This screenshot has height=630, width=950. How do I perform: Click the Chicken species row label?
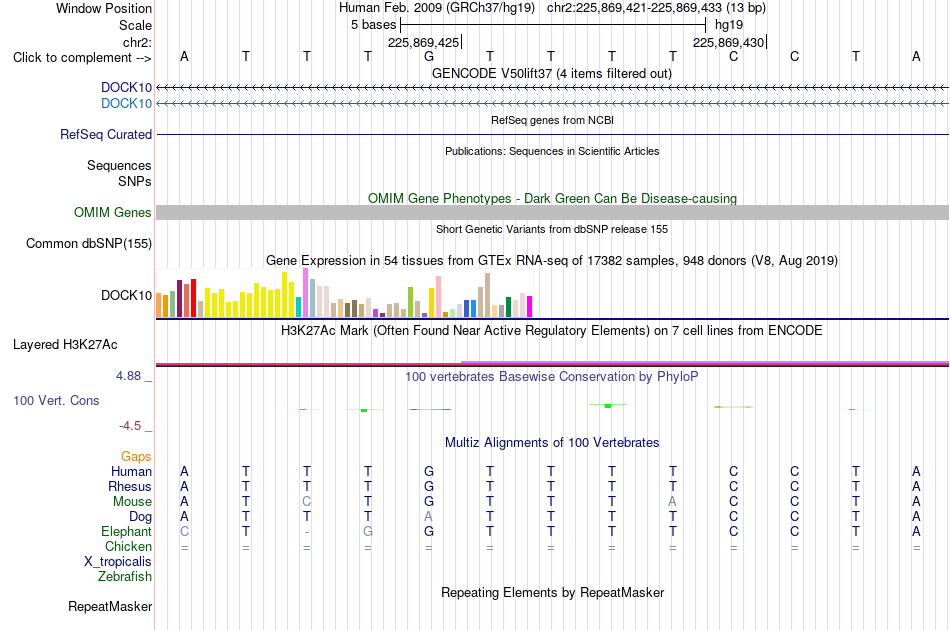(x=128, y=546)
